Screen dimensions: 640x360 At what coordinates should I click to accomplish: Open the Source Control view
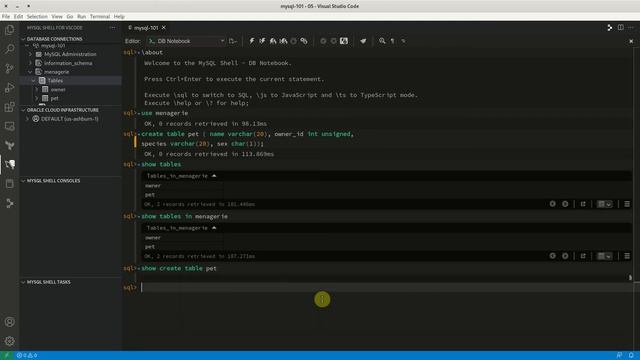point(9,68)
